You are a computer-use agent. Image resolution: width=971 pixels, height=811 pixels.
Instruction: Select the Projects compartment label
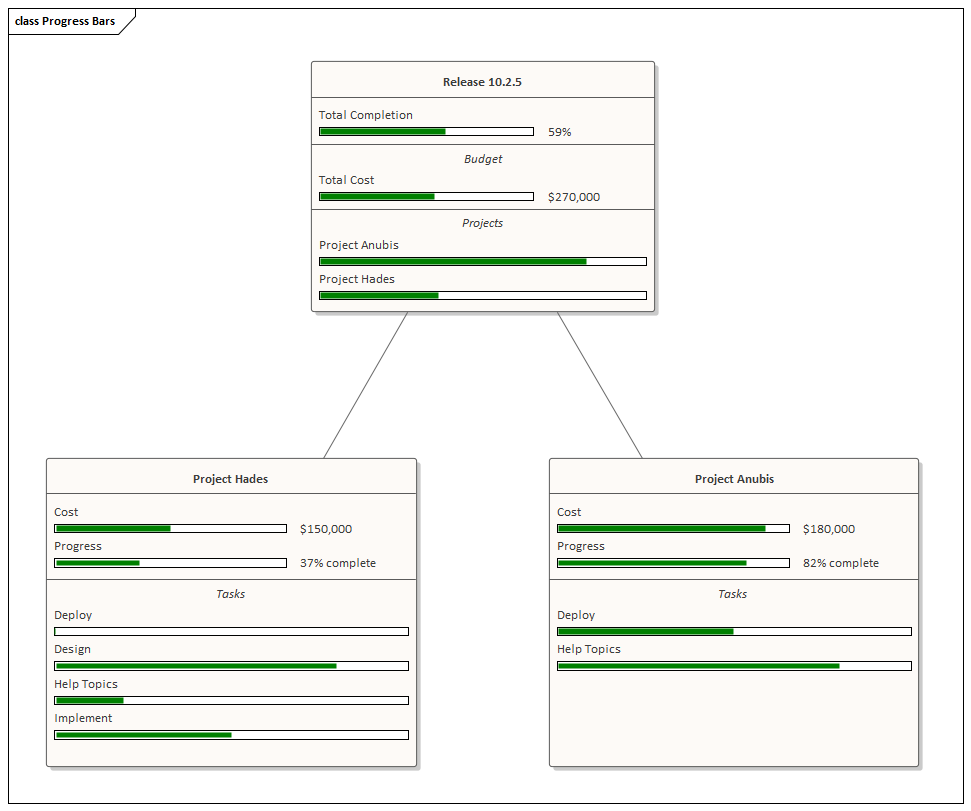(x=483, y=223)
